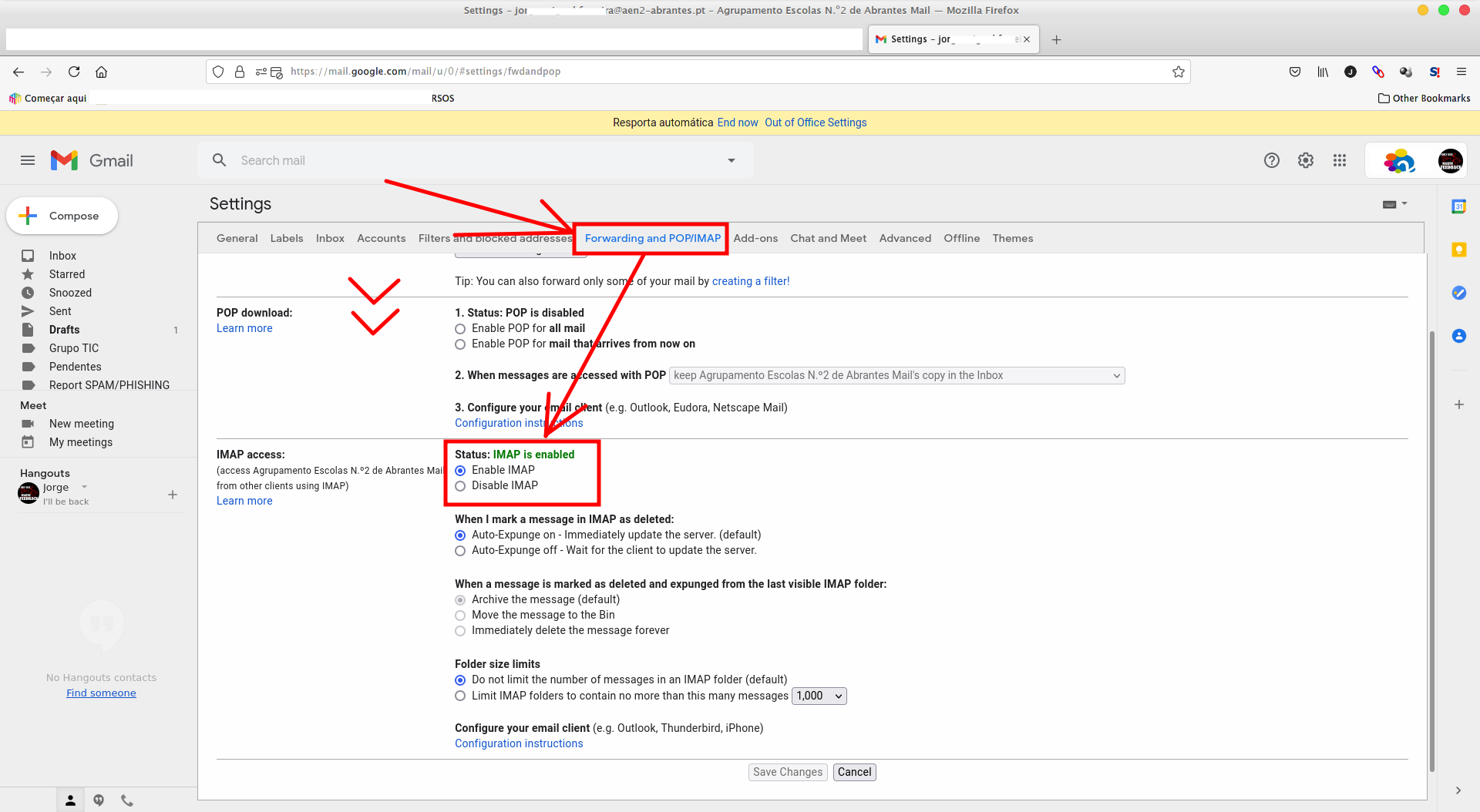This screenshot has width=1480, height=812.
Task: Click the Out of Office Settings link
Action: 816,122
